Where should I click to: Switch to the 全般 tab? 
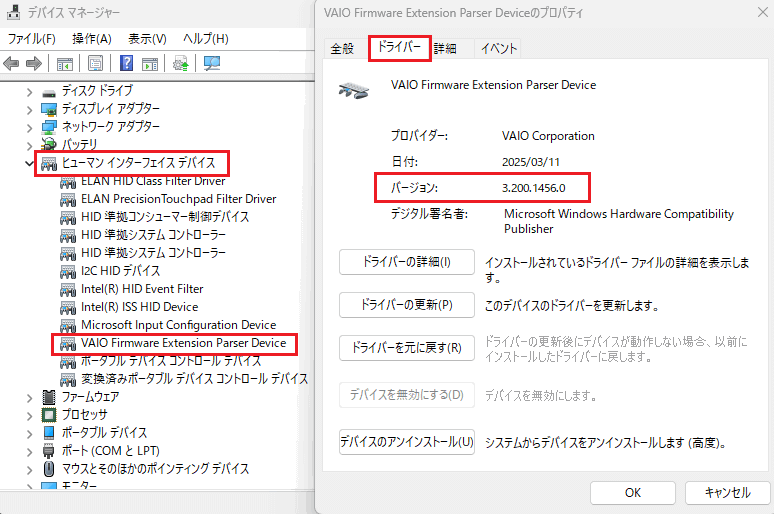[343, 48]
